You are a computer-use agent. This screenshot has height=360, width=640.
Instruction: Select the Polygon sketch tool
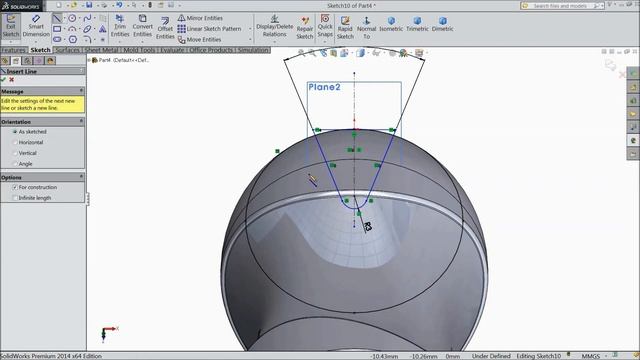[73, 39]
